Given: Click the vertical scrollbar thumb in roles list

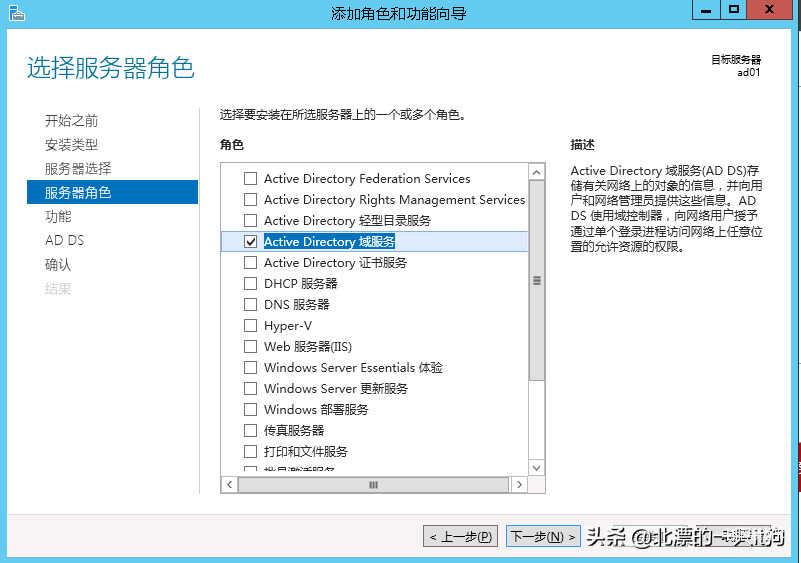Looking at the screenshot, I should (536, 280).
